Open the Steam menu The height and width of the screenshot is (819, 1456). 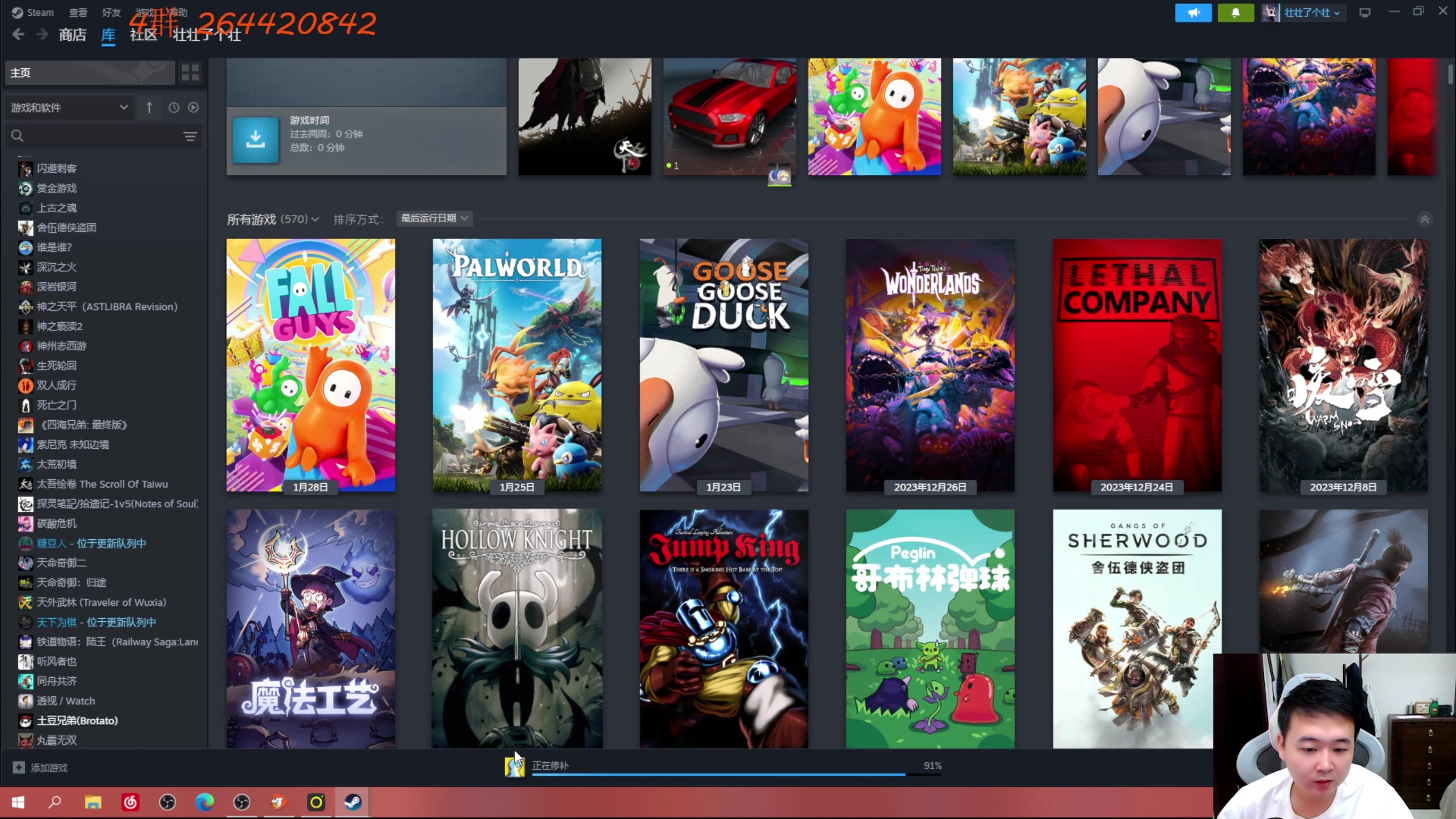(x=33, y=12)
